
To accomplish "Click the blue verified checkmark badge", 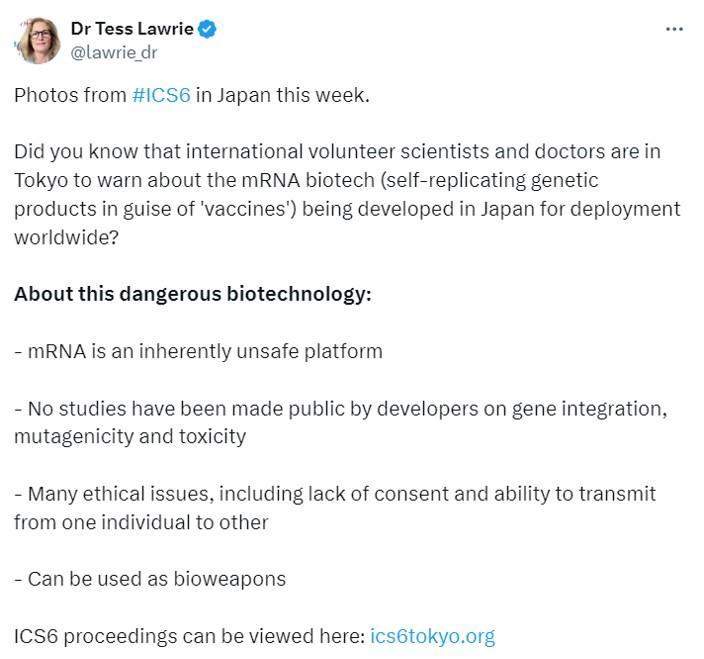I will 207,29.
